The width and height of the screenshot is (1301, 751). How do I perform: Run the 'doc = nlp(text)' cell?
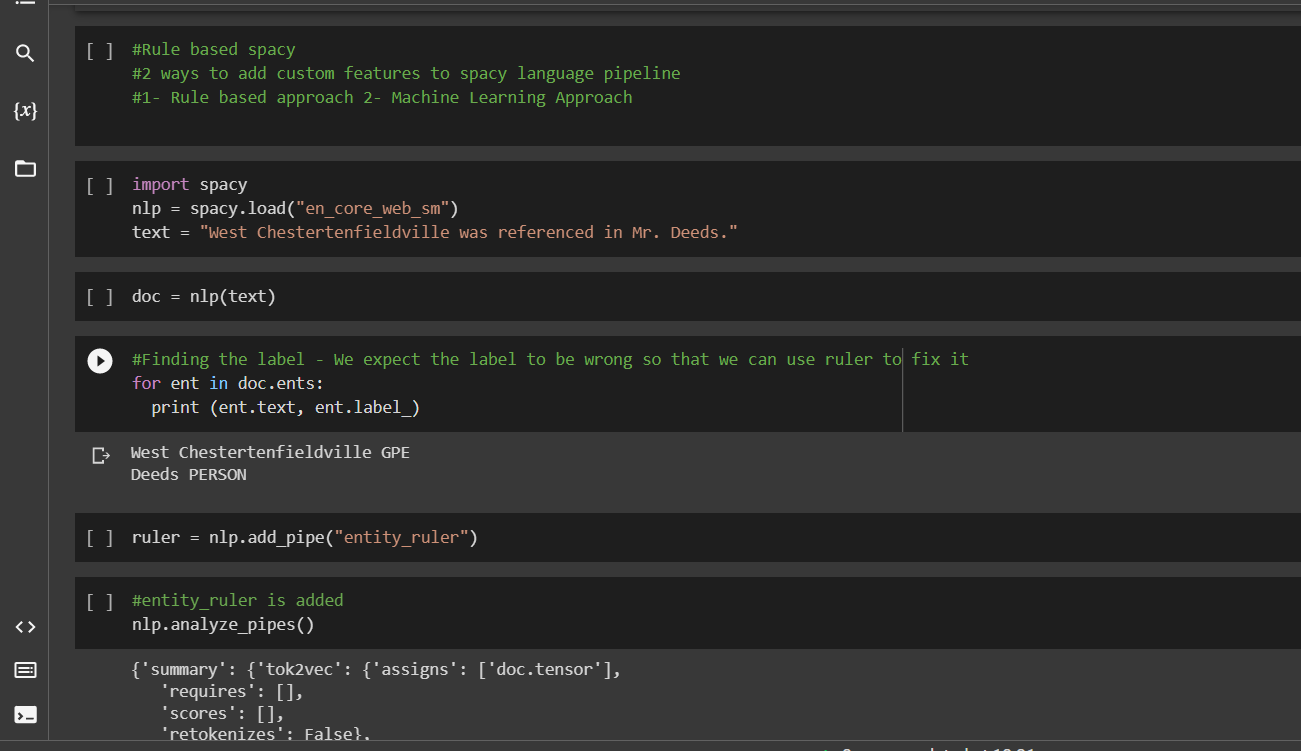coord(100,297)
